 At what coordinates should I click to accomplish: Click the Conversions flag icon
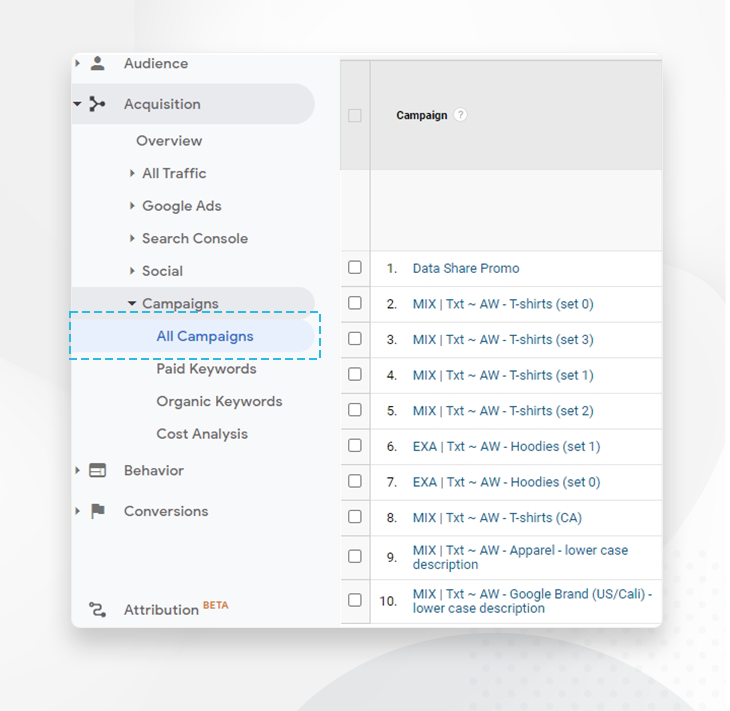97,511
